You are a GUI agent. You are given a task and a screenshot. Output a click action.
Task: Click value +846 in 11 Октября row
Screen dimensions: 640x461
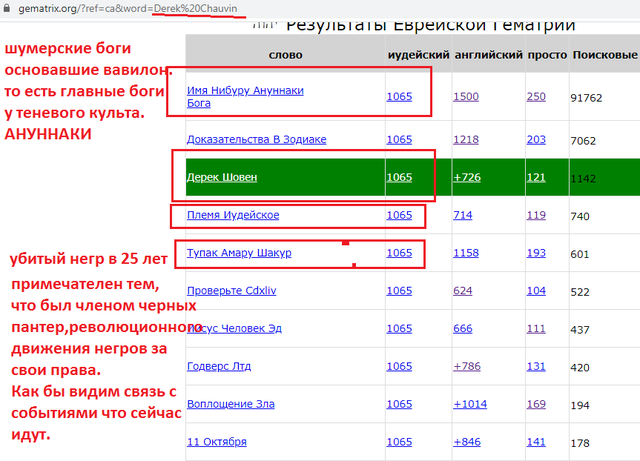[x=467, y=442]
